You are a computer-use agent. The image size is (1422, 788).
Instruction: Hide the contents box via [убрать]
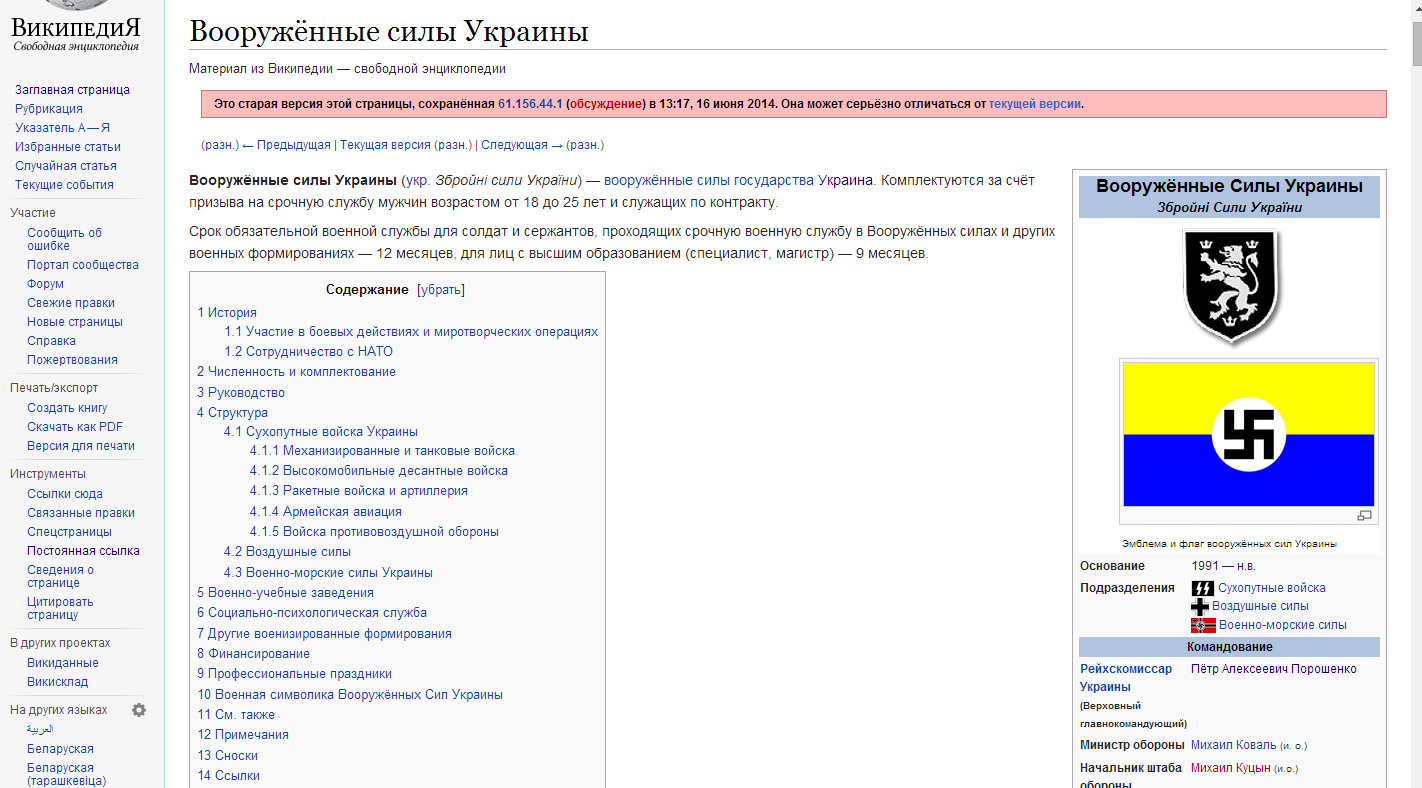pos(441,290)
